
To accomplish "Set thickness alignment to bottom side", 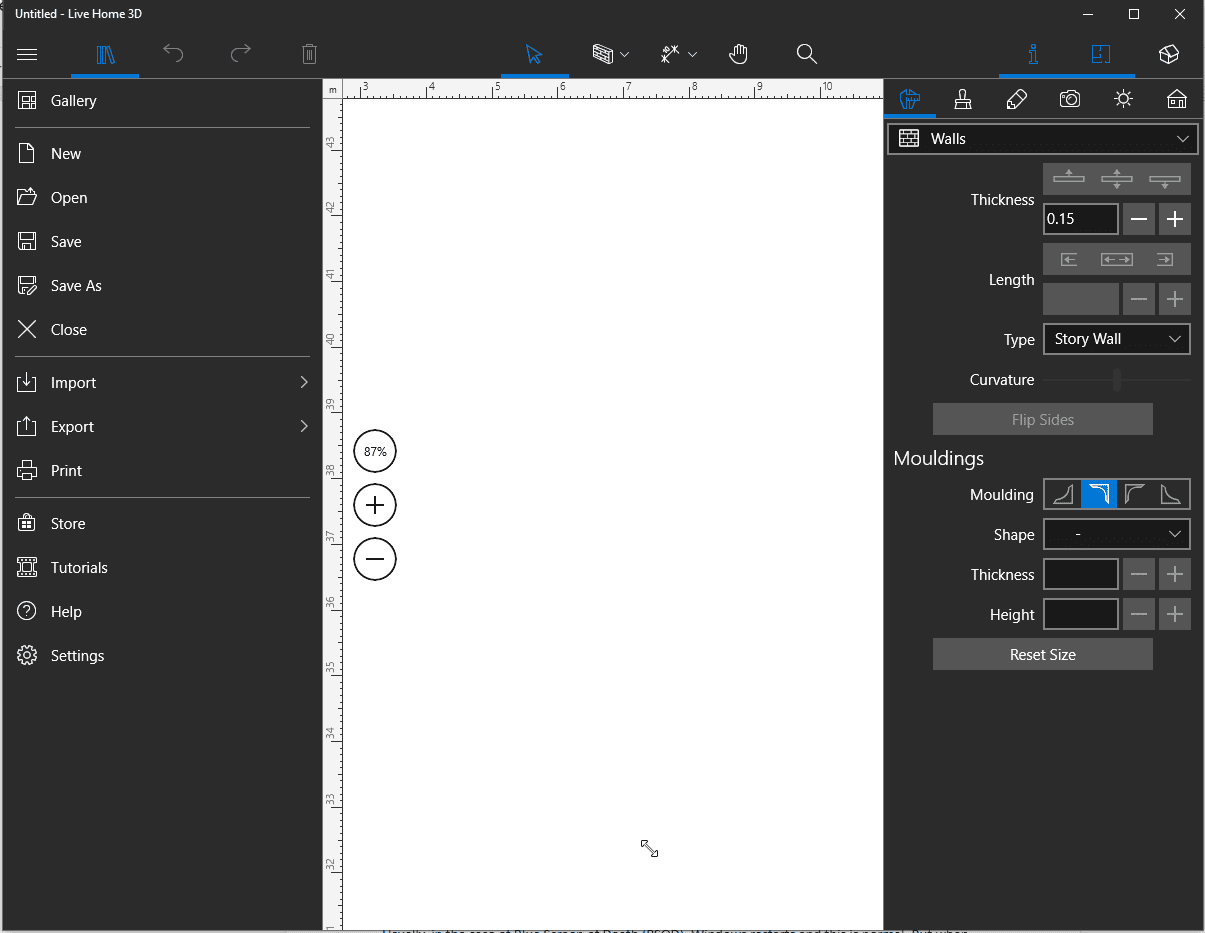I will (1165, 179).
